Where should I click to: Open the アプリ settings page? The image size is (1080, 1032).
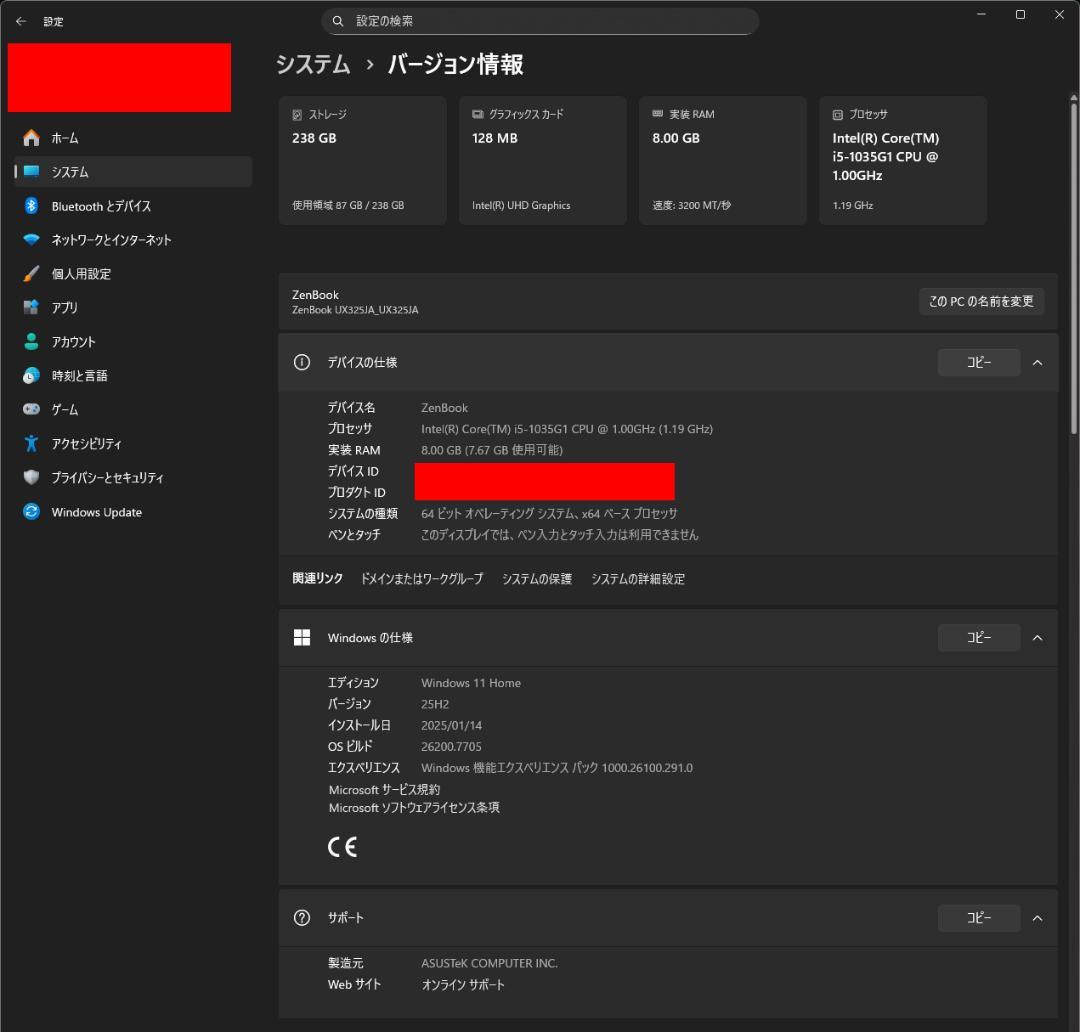(x=65, y=307)
